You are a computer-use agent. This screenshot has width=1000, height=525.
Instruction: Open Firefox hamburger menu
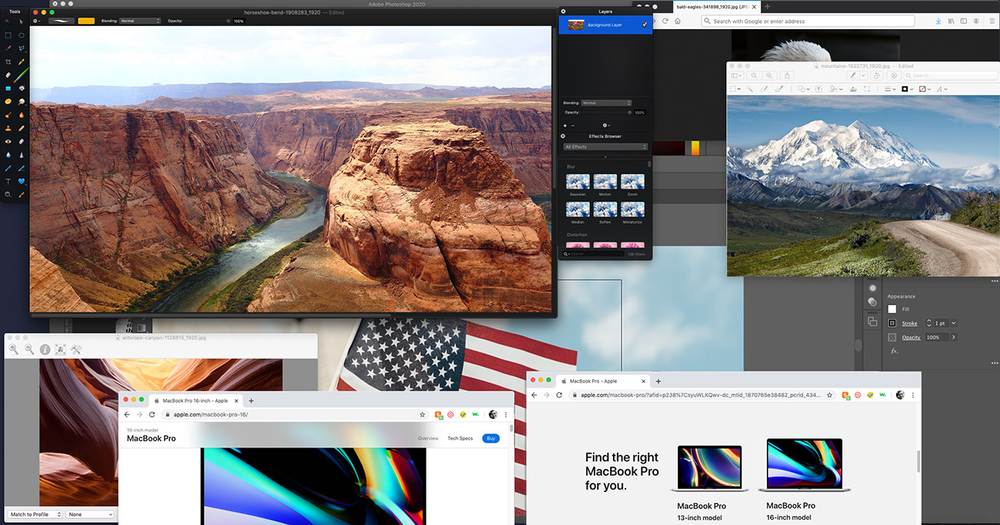pyautogui.click(x=992, y=21)
